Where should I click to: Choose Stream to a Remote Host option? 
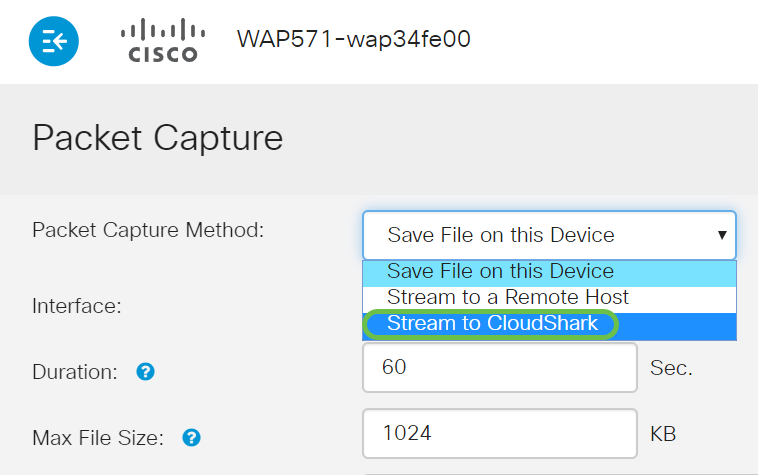click(x=508, y=297)
